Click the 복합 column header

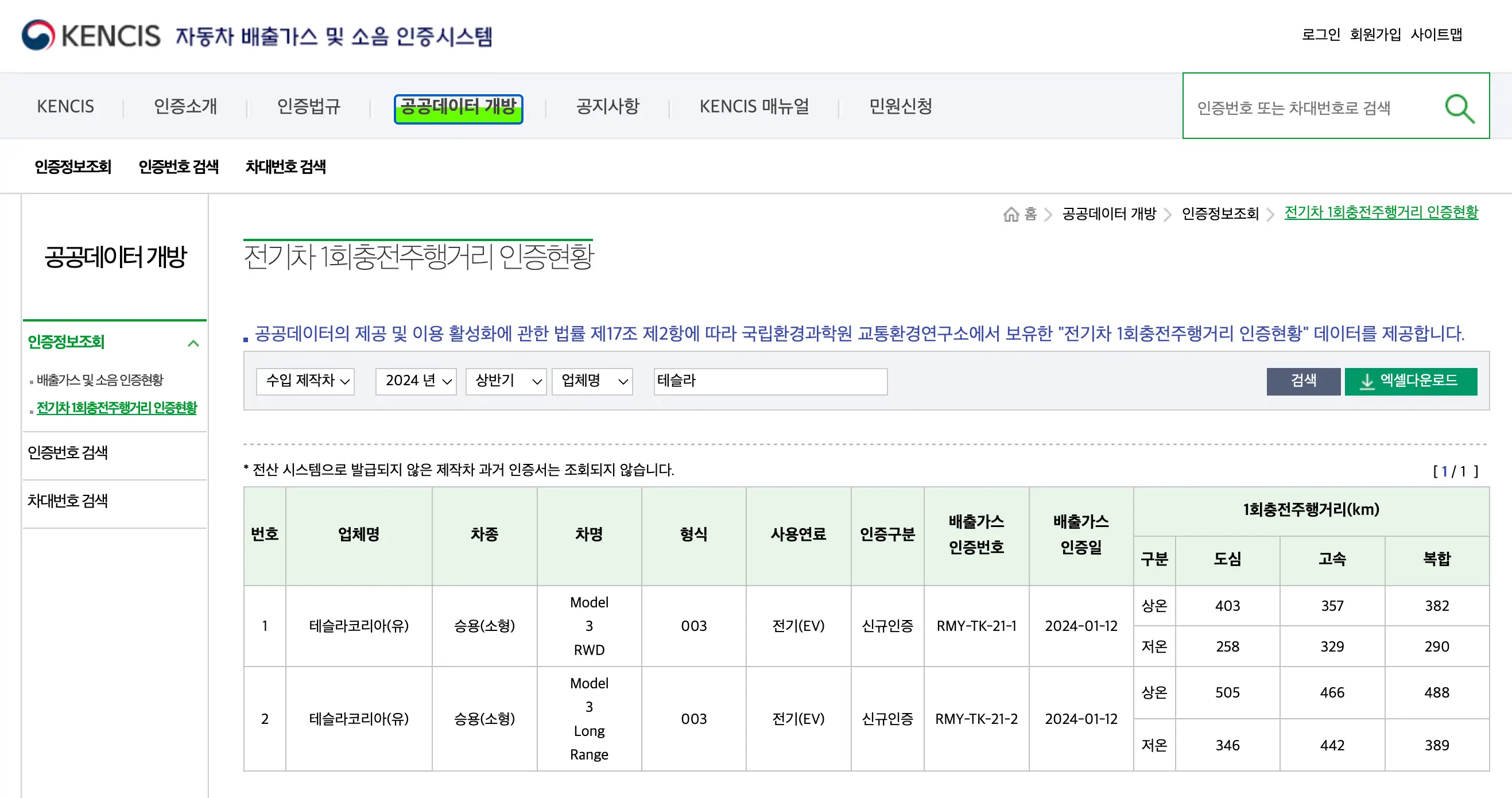[1437, 559]
